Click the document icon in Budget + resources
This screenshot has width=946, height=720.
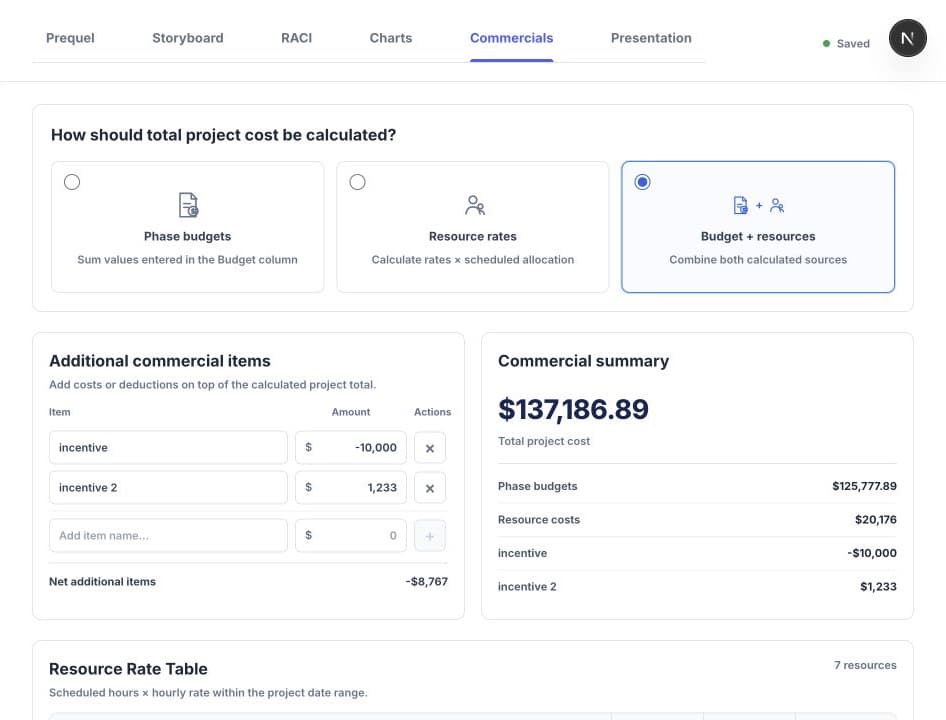(740, 205)
